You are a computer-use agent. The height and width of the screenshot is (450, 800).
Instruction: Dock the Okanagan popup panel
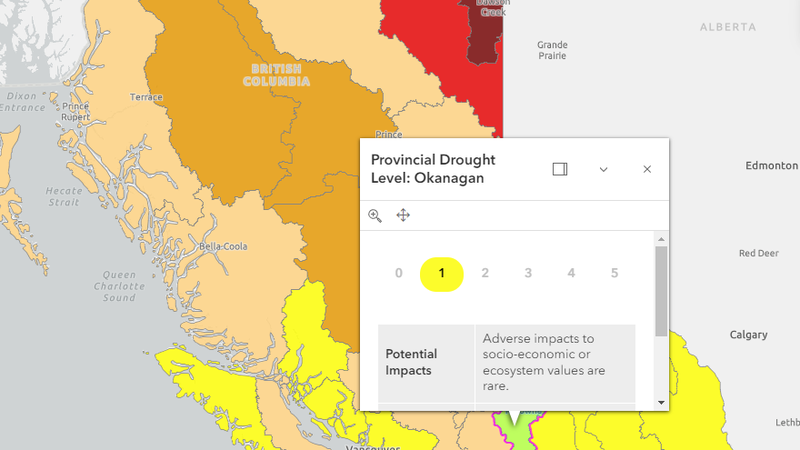tap(560, 169)
